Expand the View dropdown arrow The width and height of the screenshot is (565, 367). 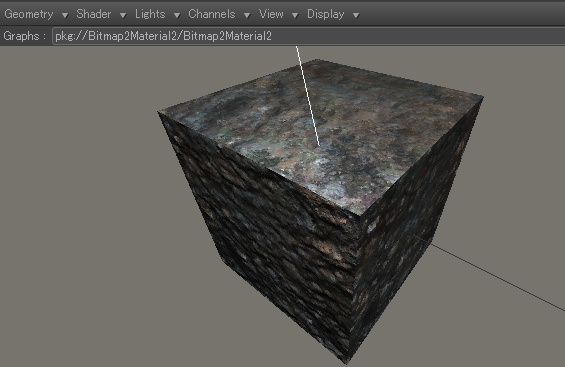click(x=295, y=15)
